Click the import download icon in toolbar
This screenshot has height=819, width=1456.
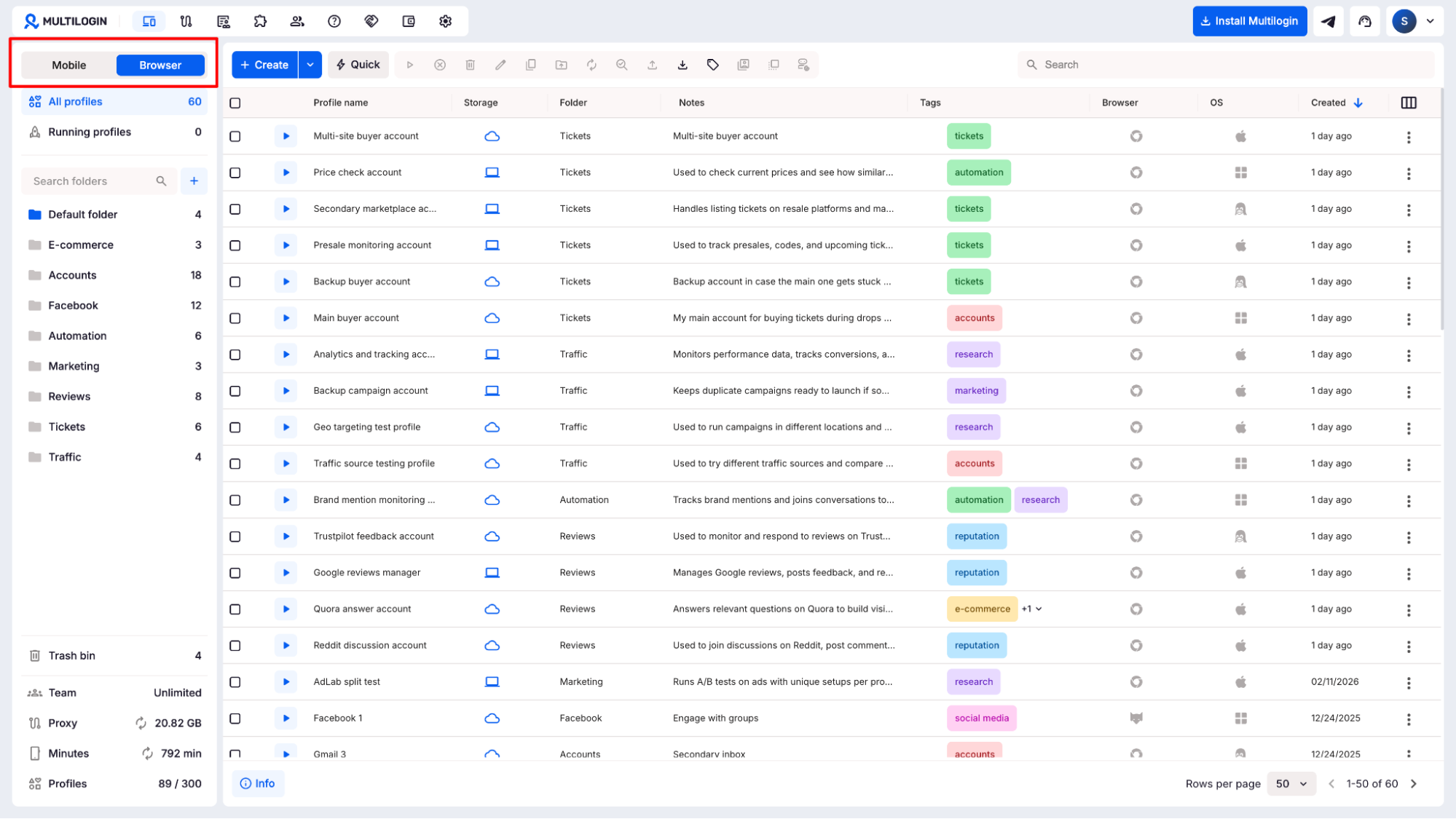(x=682, y=65)
